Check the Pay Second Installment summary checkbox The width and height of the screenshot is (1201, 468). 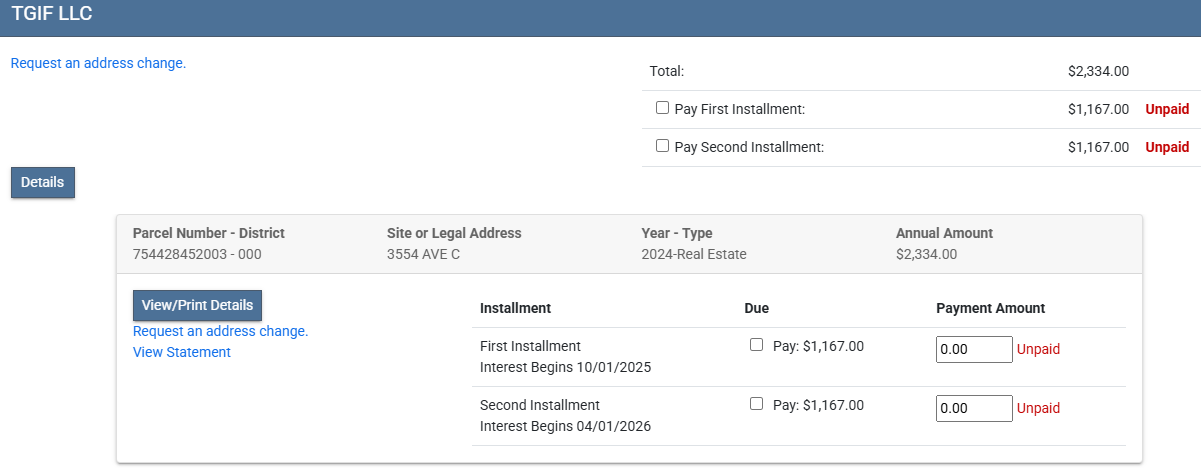(662, 146)
